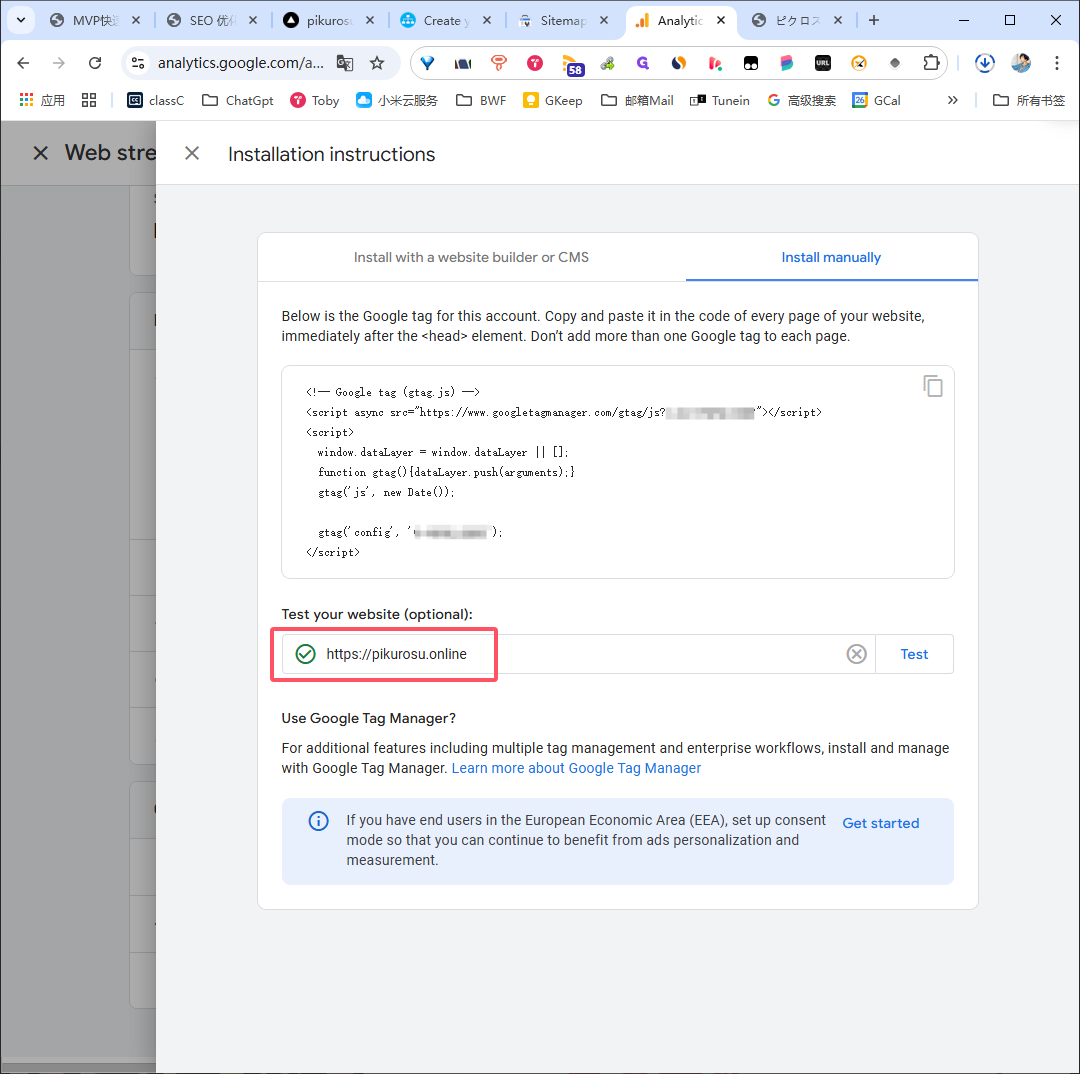
Task: Open the GCal bookmark
Action: click(876, 101)
